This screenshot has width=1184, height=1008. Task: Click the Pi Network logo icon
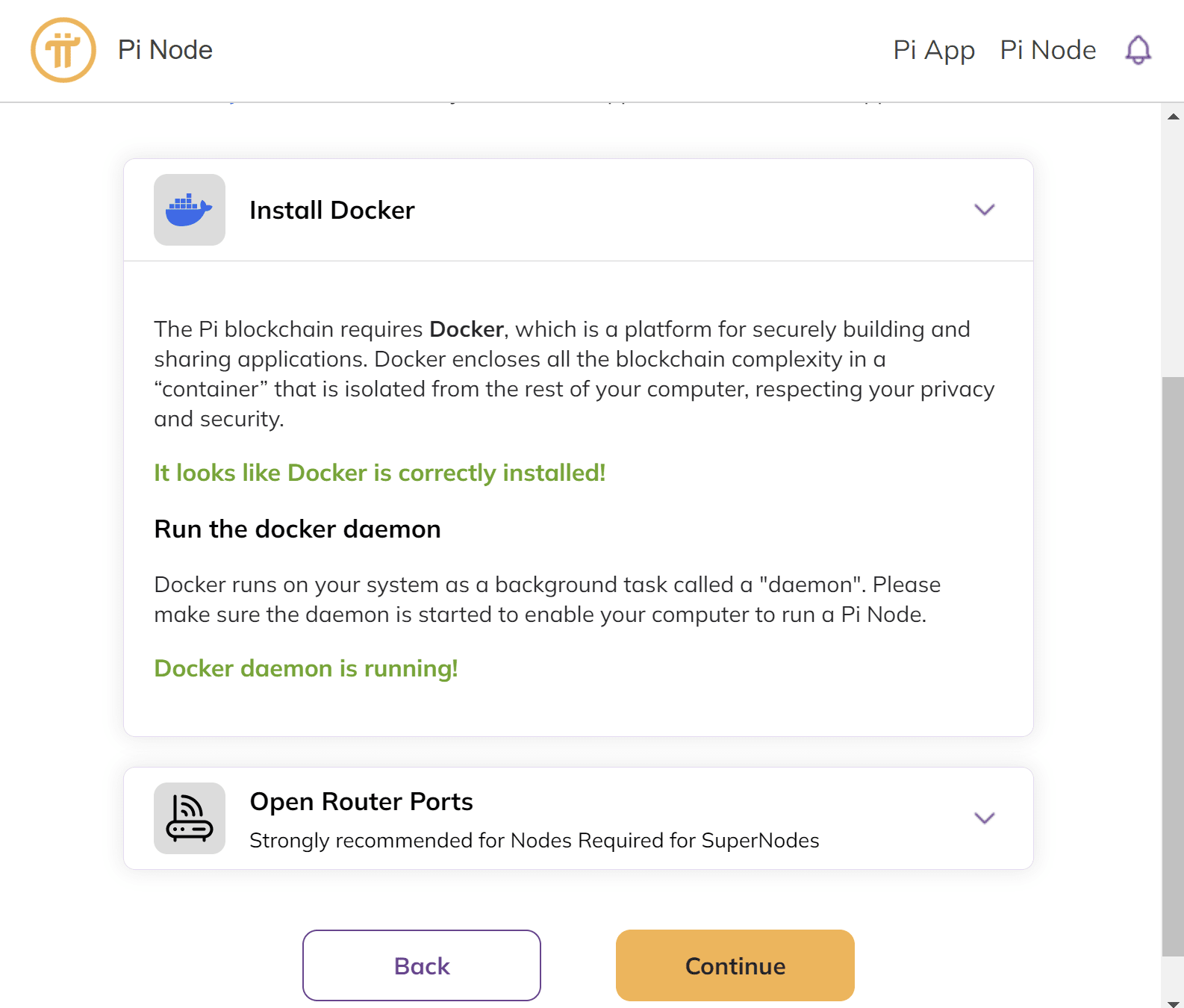click(x=63, y=50)
